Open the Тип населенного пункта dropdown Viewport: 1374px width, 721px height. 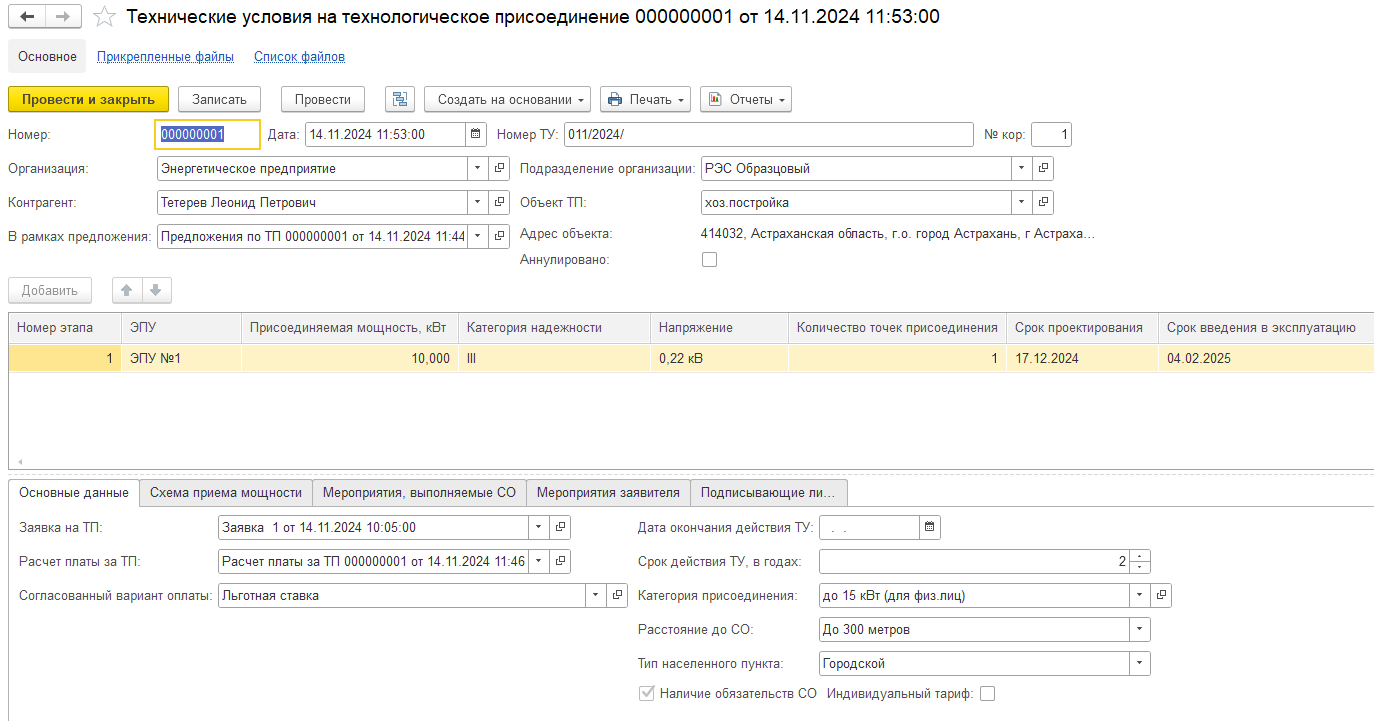(x=1139, y=664)
